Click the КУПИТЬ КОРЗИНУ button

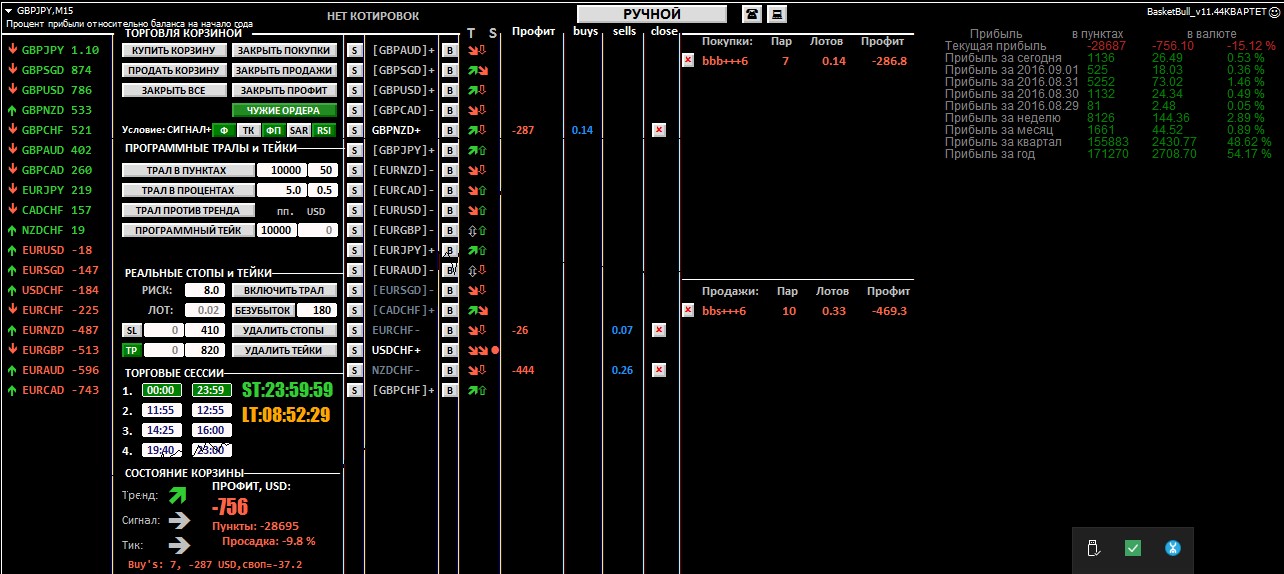tap(173, 50)
